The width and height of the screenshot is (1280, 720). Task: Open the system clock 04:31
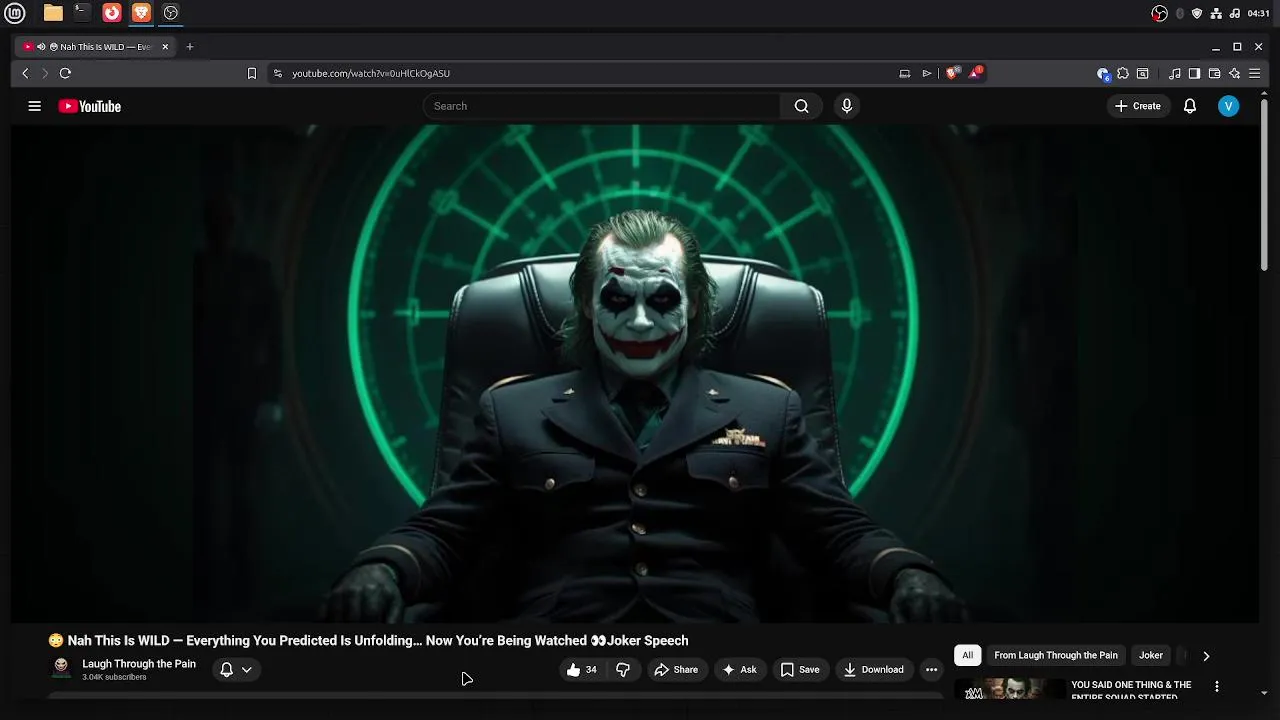pos(1259,13)
